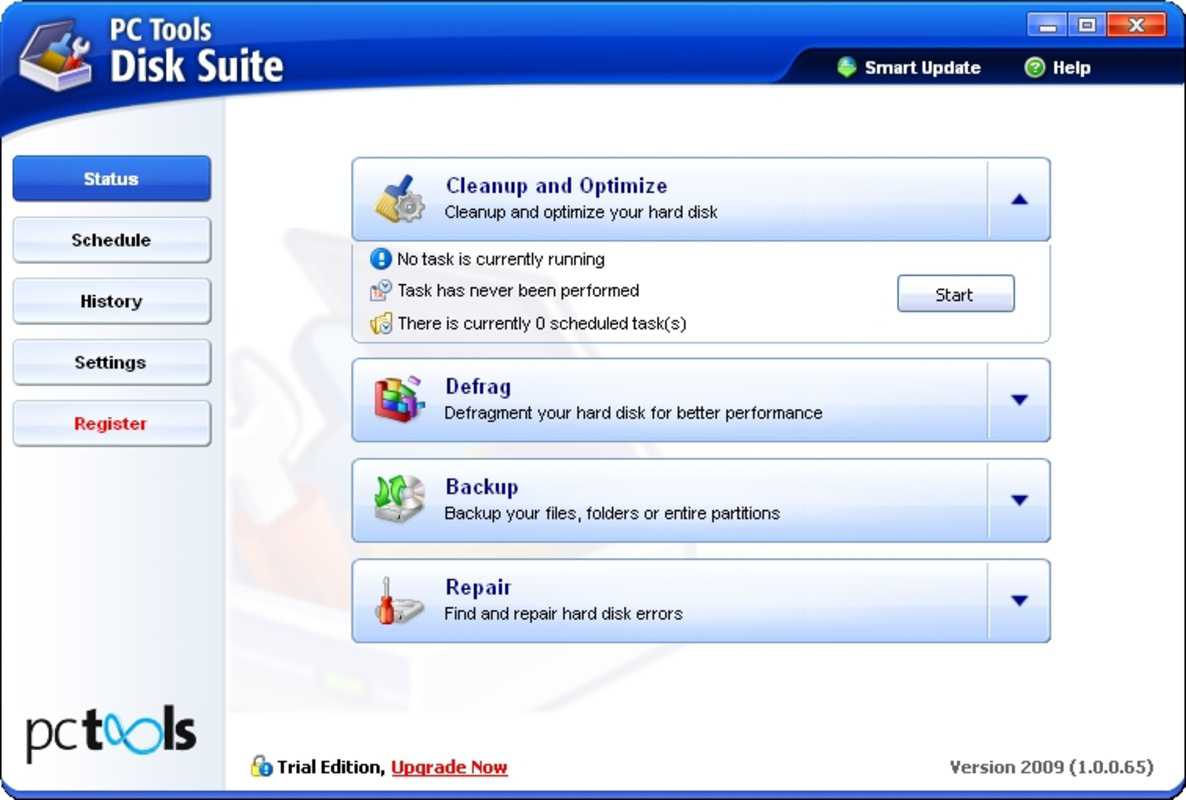Click the 'Version 2009 (1.0.0.65)' text
This screenshot has width=1186, height=800.
(x=1051, y=767)
